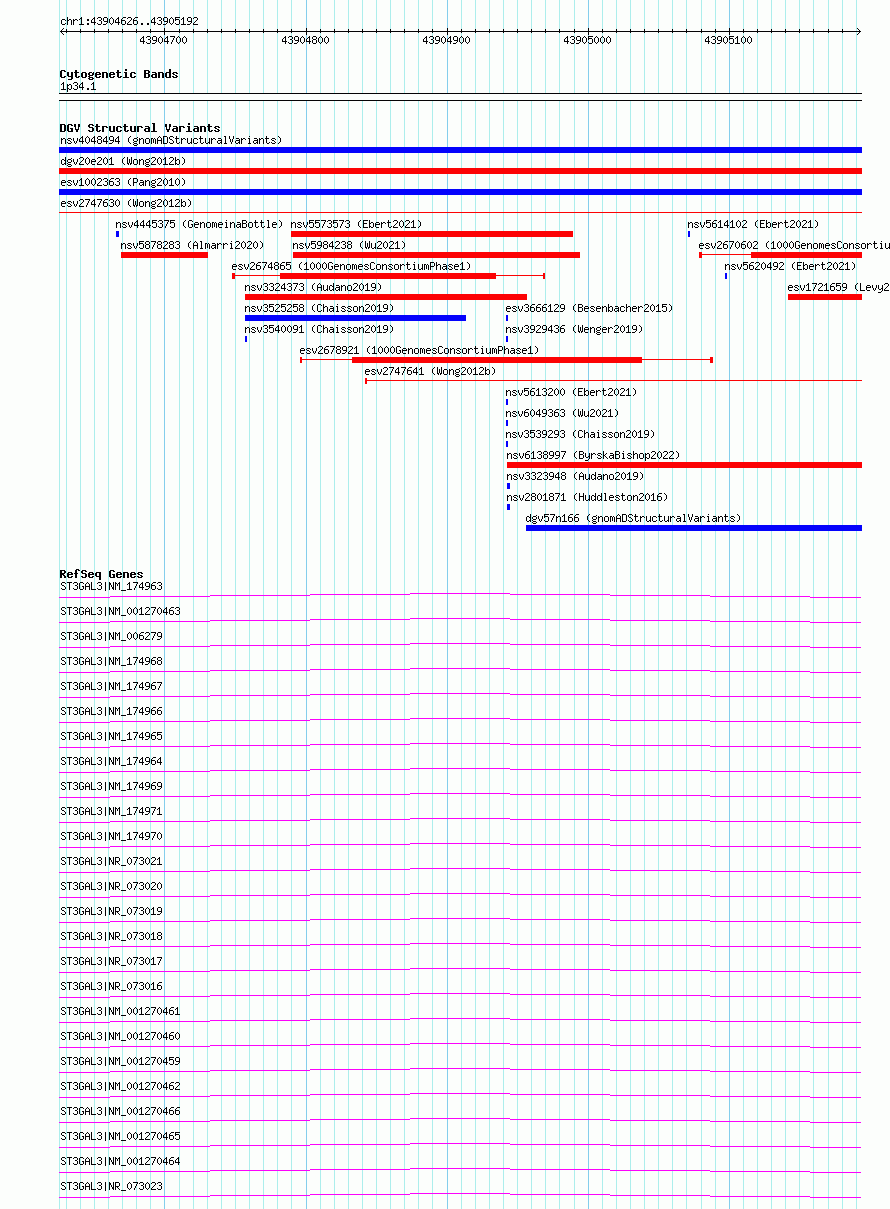Select the ST3GAL3|NM_174971 transcript label
Viewport: 890px width, 1209px height.
(x=111, y=811)
